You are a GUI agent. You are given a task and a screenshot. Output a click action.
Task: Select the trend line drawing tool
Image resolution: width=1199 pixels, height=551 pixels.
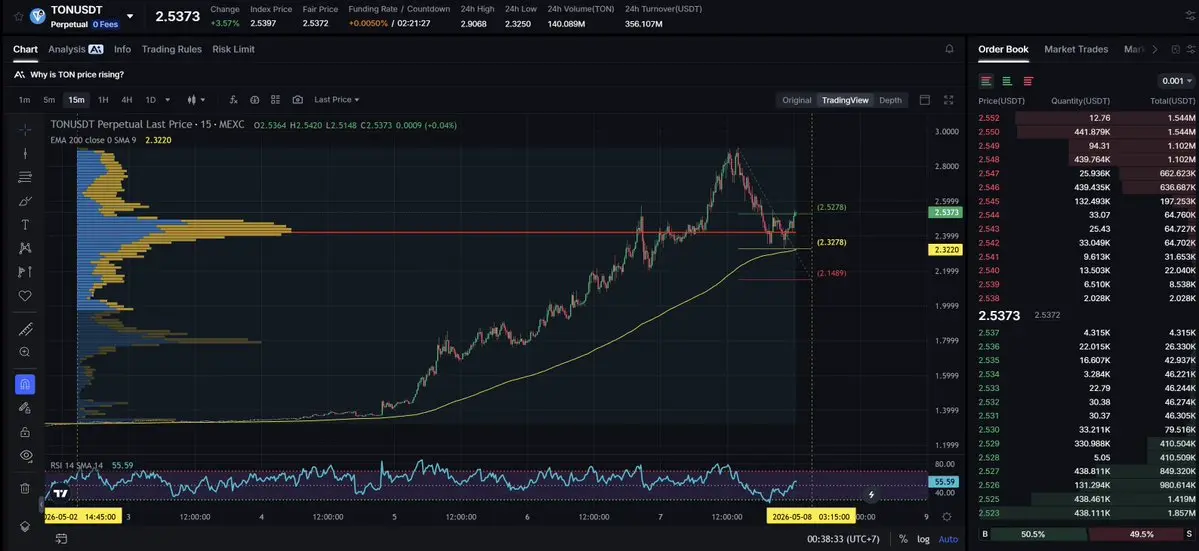(x=24, y=153)
